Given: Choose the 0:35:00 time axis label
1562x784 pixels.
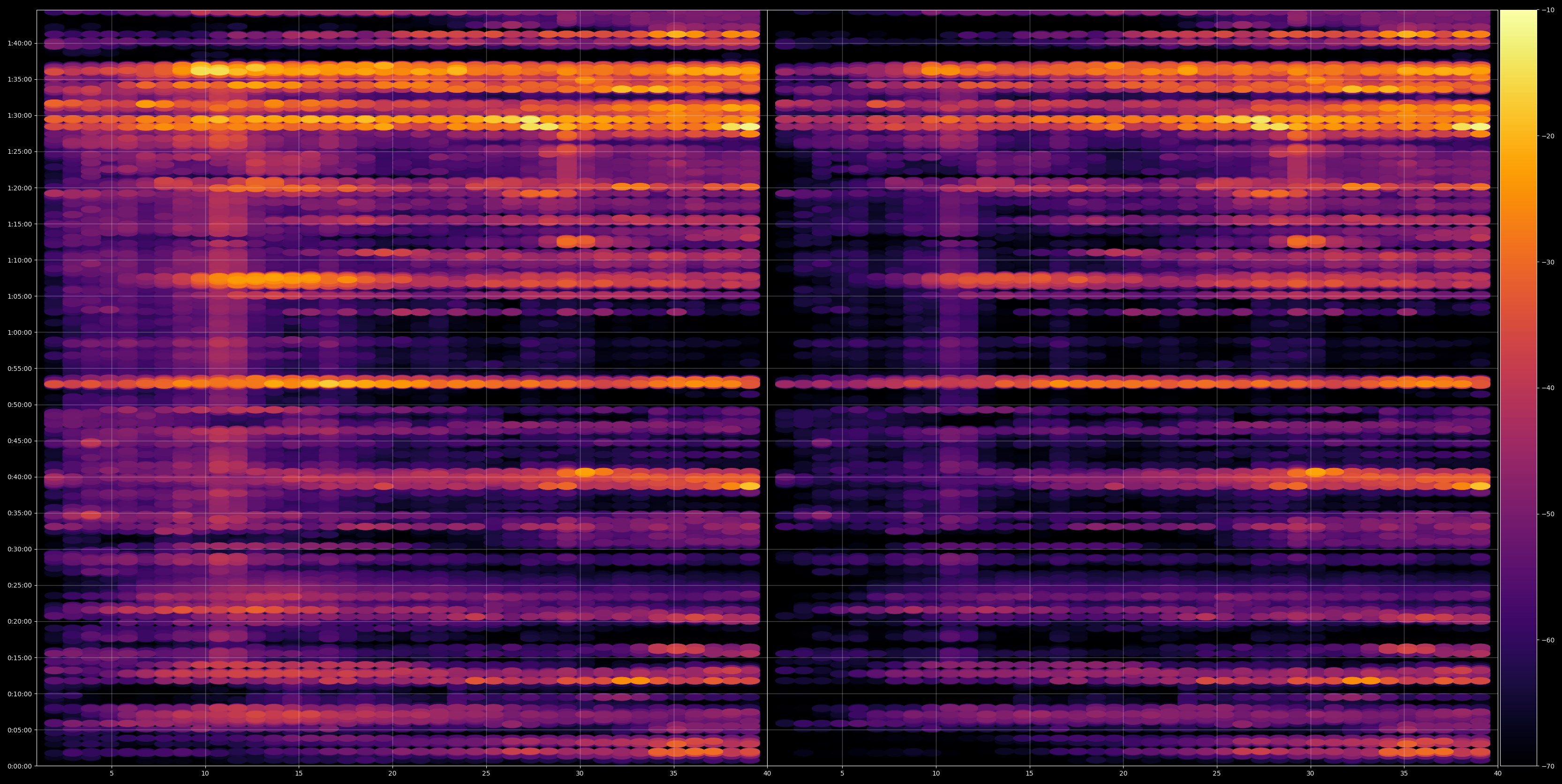Looking at the screenshot, I should point(20,513).
